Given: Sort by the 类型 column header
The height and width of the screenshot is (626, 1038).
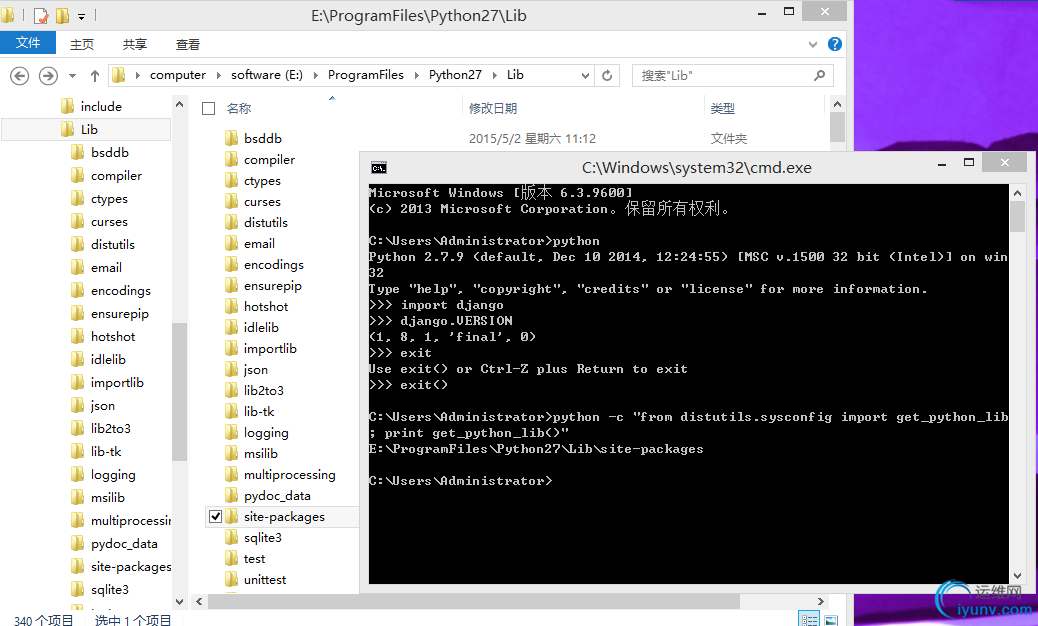Looking at the screenshot, I should point(723,109).
